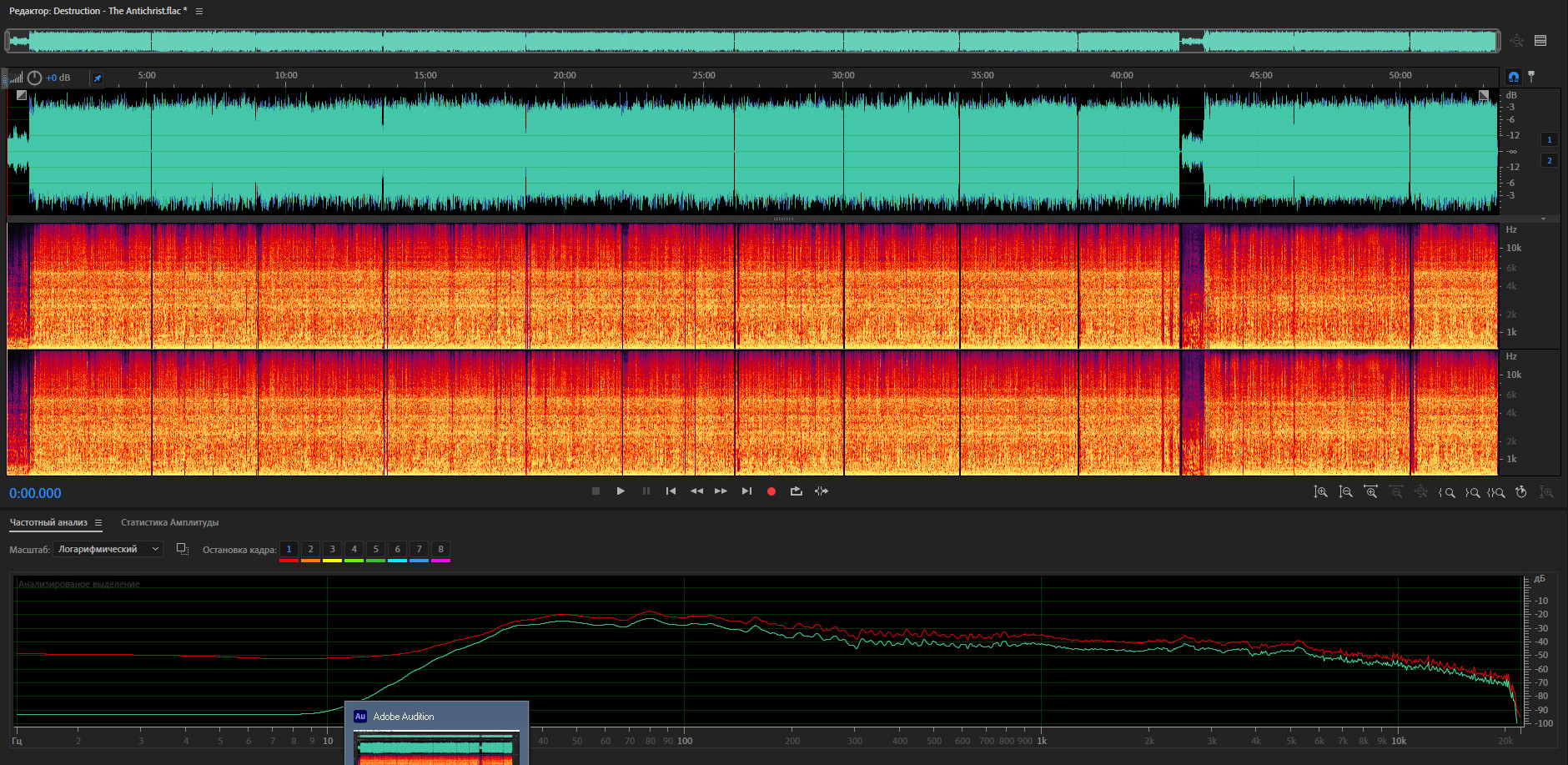
Task: Click the Zoom In Time icon
Action: tap(1370, 492)
